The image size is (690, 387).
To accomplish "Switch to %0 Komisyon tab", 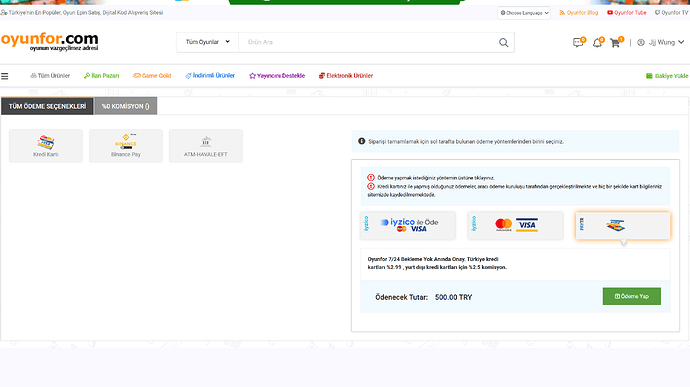I will tap(126, 106).
